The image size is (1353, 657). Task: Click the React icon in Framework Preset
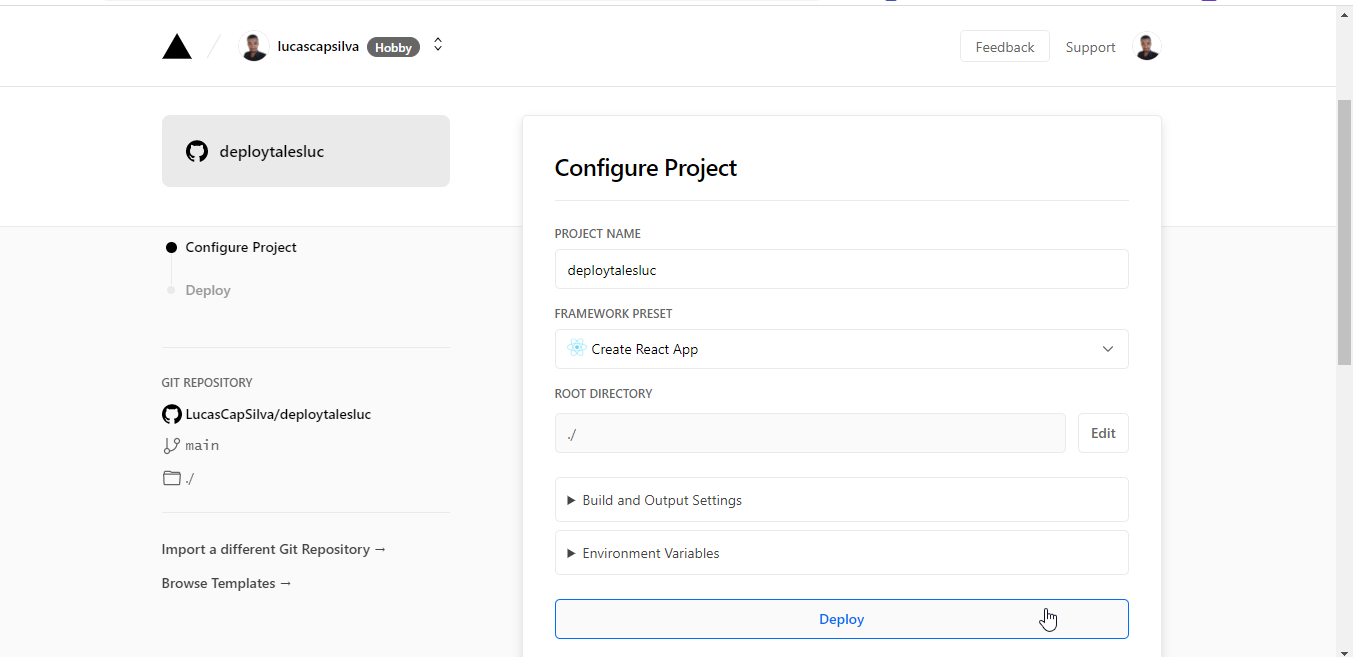click(576, 349)
